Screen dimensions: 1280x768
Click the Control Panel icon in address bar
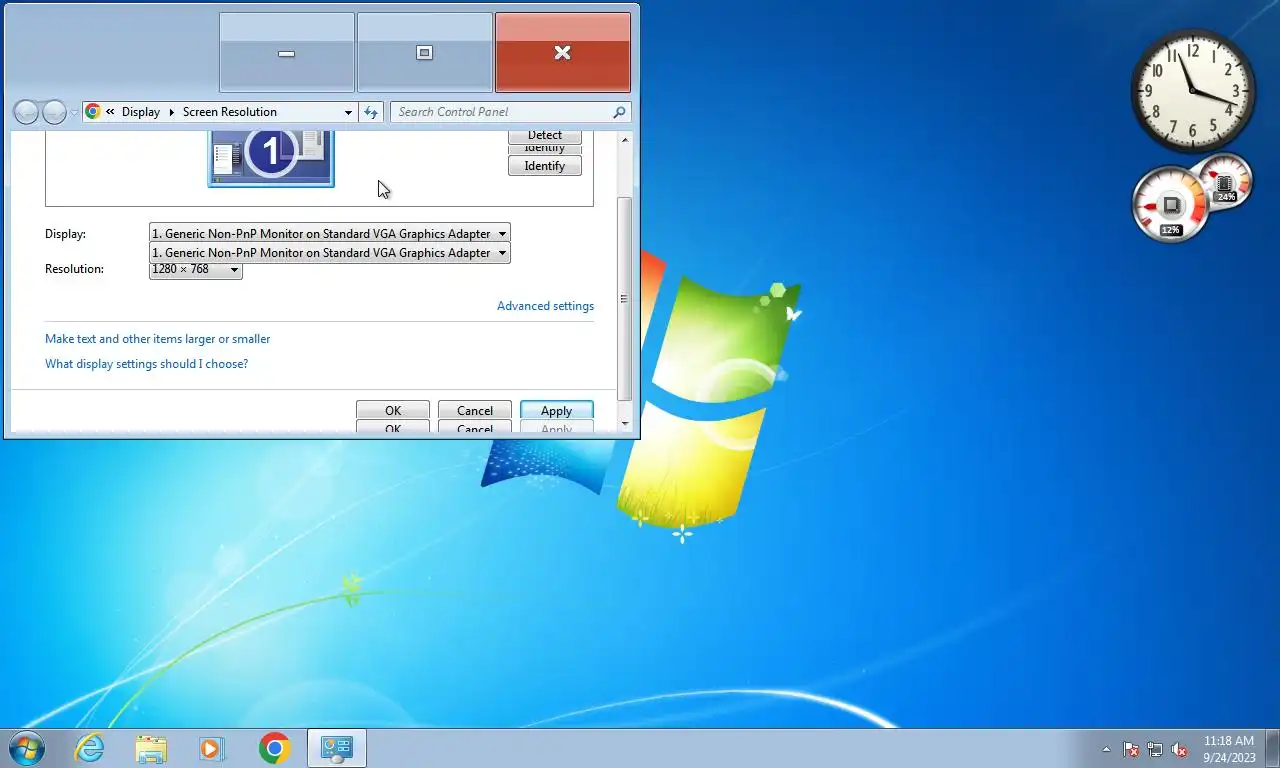click(93, 112)
